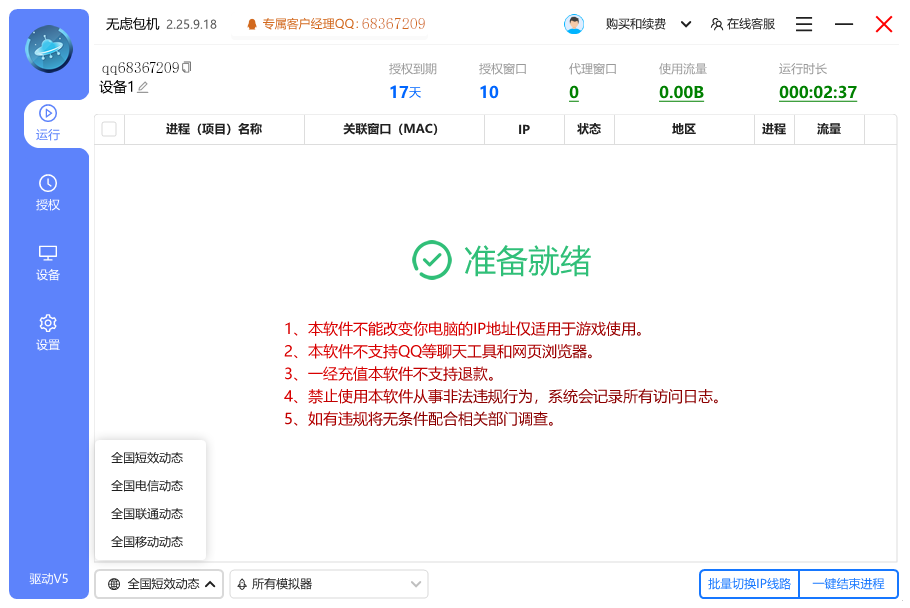Click the 批量切换IP线路 button
The image size is (910, 608).
(748, 584)
